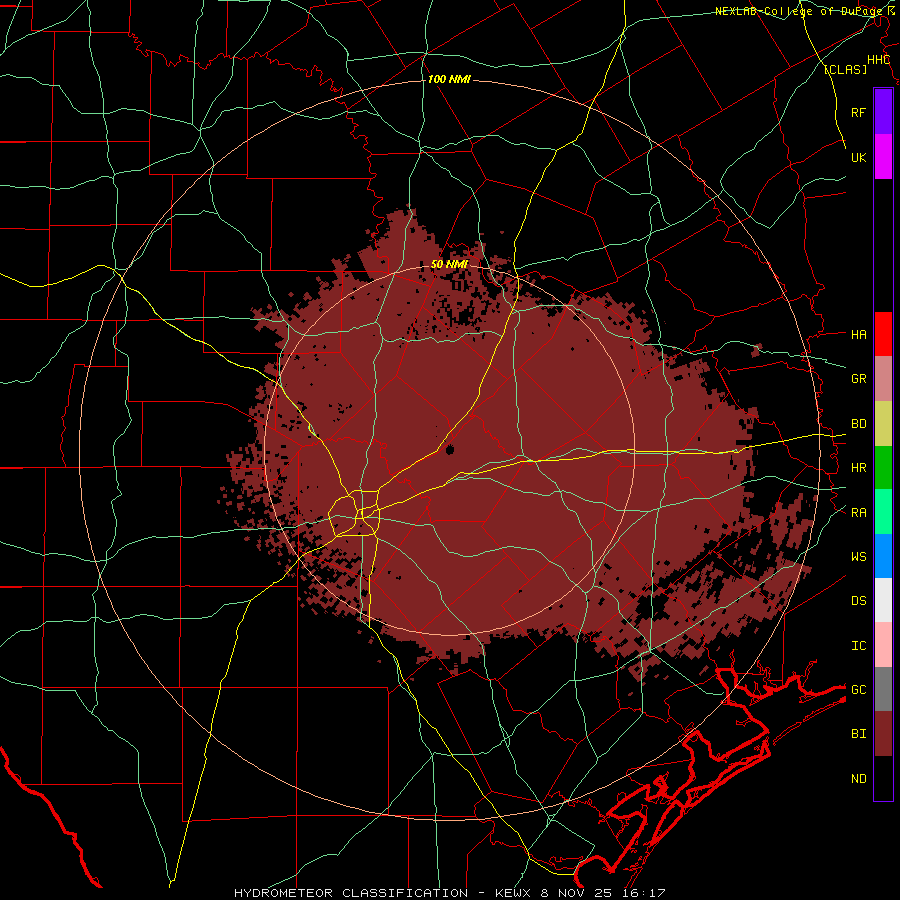Viewport: 900px width, 900px height.
Task: Click the GR pink legend swatch
Action: coord(883,379)
